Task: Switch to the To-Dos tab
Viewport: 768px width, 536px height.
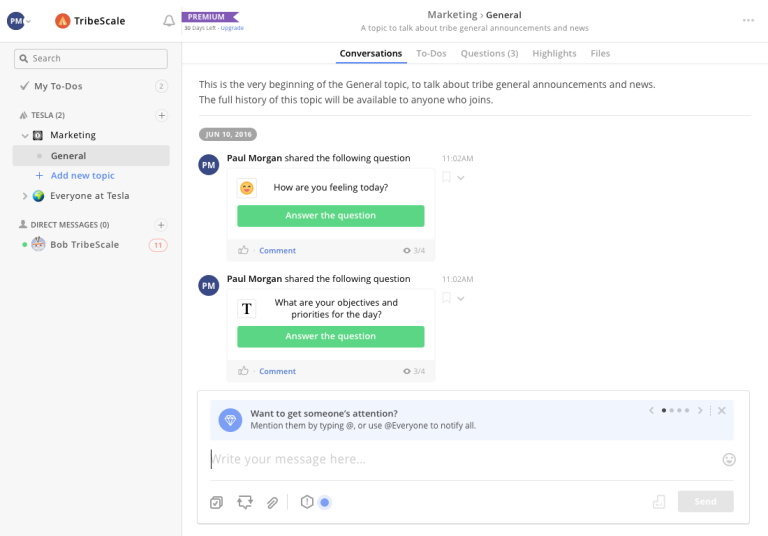Action: 431,53
